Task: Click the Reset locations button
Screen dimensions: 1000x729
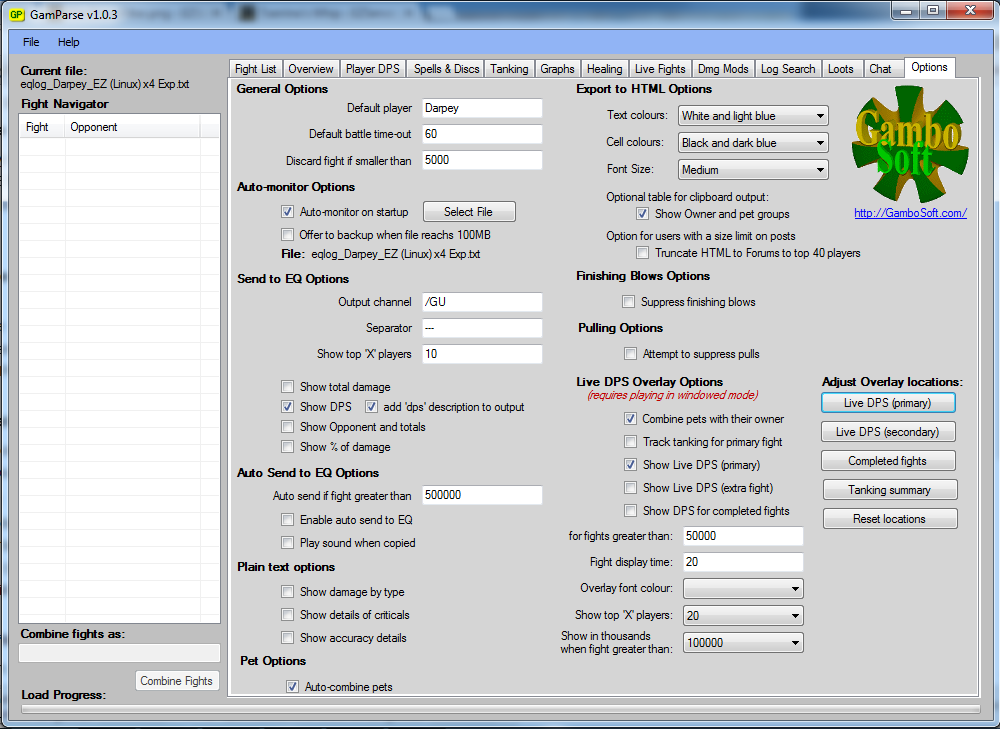Action: tap(889, 519)
